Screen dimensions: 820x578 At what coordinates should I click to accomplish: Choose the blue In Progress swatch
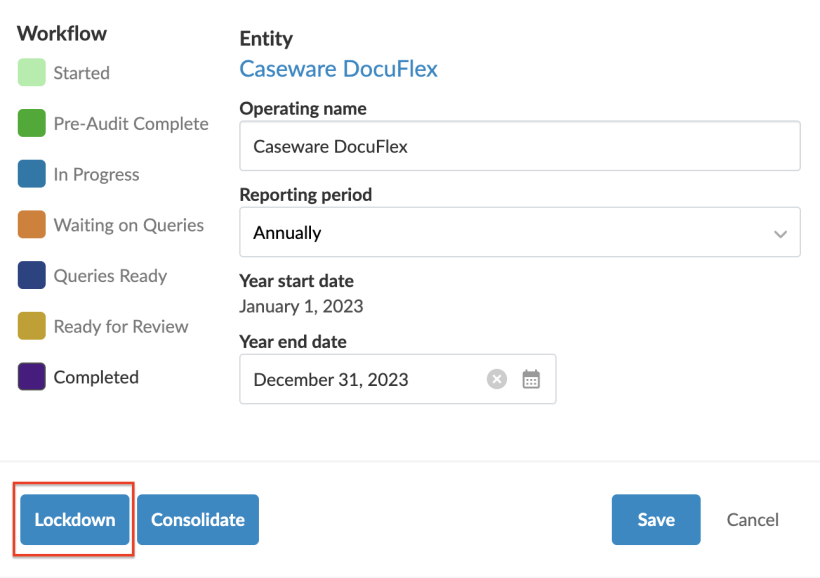(x=32, y=174)
